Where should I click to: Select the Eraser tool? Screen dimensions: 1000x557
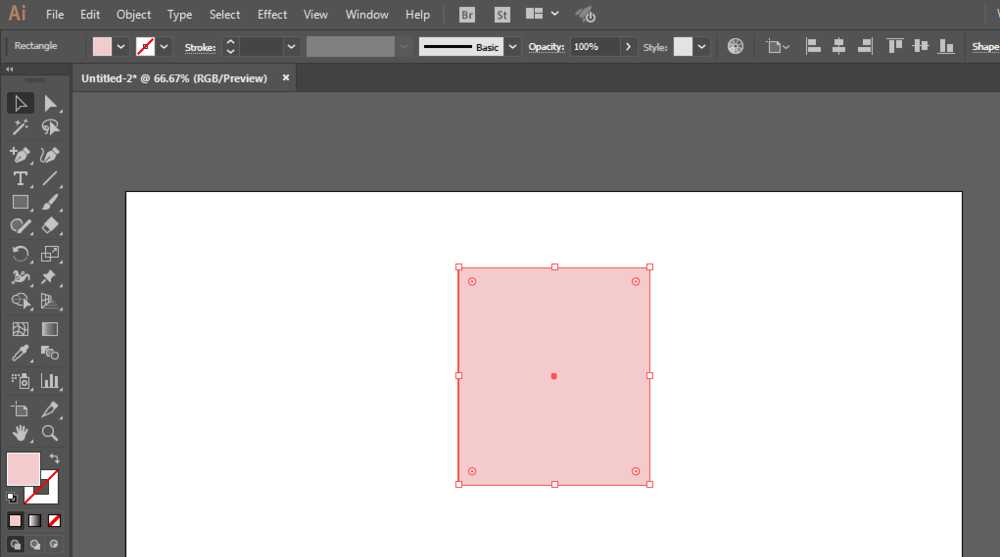click(x=50, y=226)
